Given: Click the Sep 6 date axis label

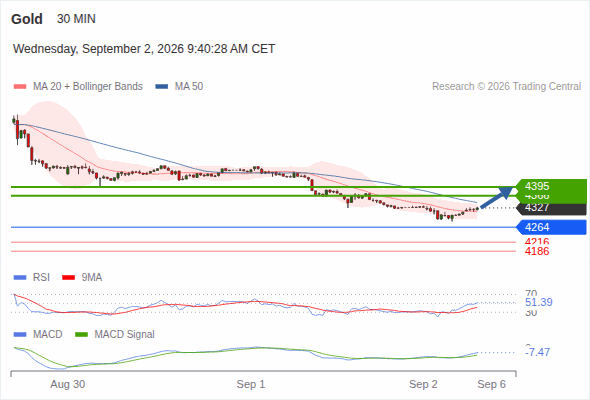Looking at the screenshot, I should pyautogui.click(x=491, y=384).
